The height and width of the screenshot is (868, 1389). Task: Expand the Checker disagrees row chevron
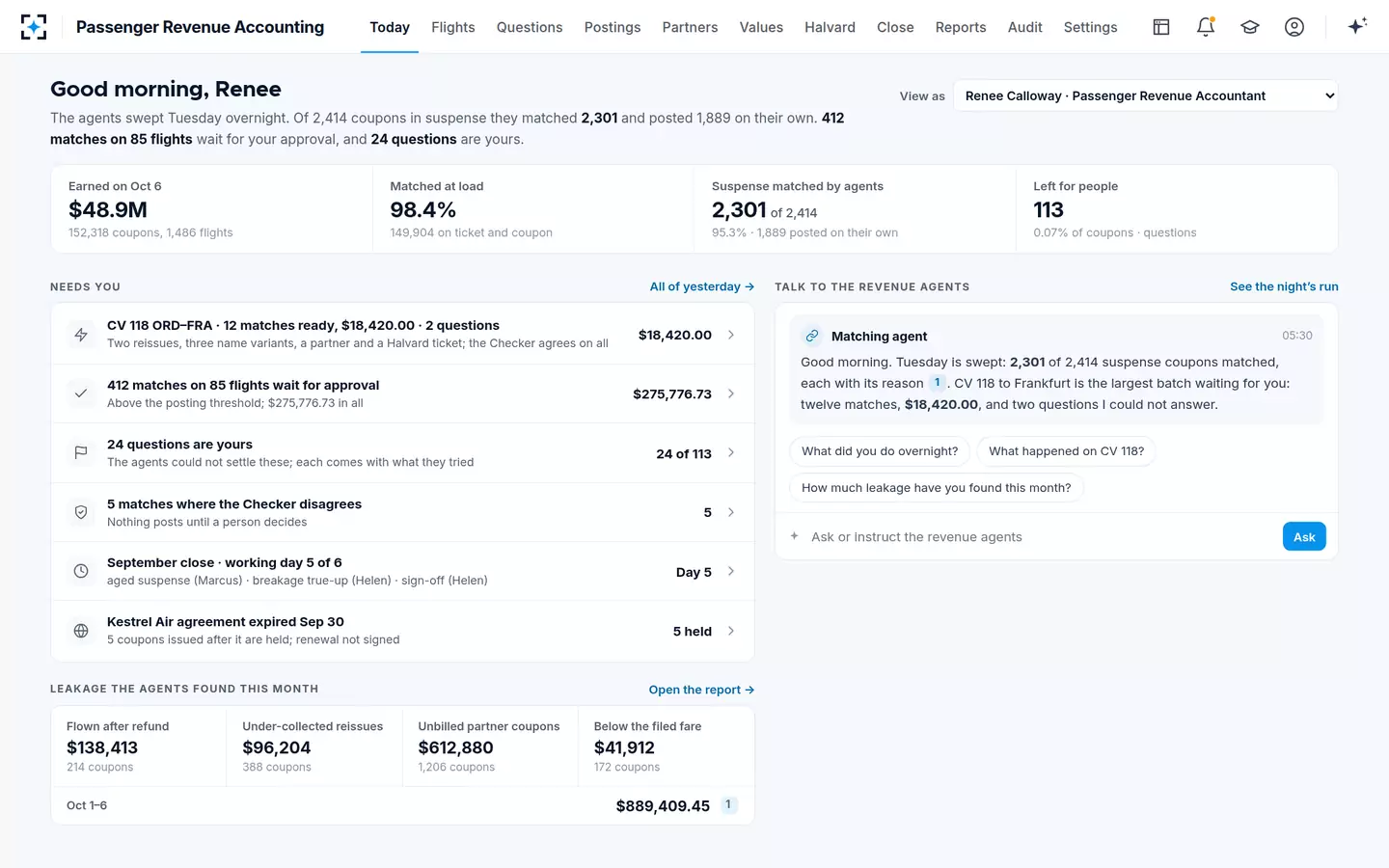(731, 512)
